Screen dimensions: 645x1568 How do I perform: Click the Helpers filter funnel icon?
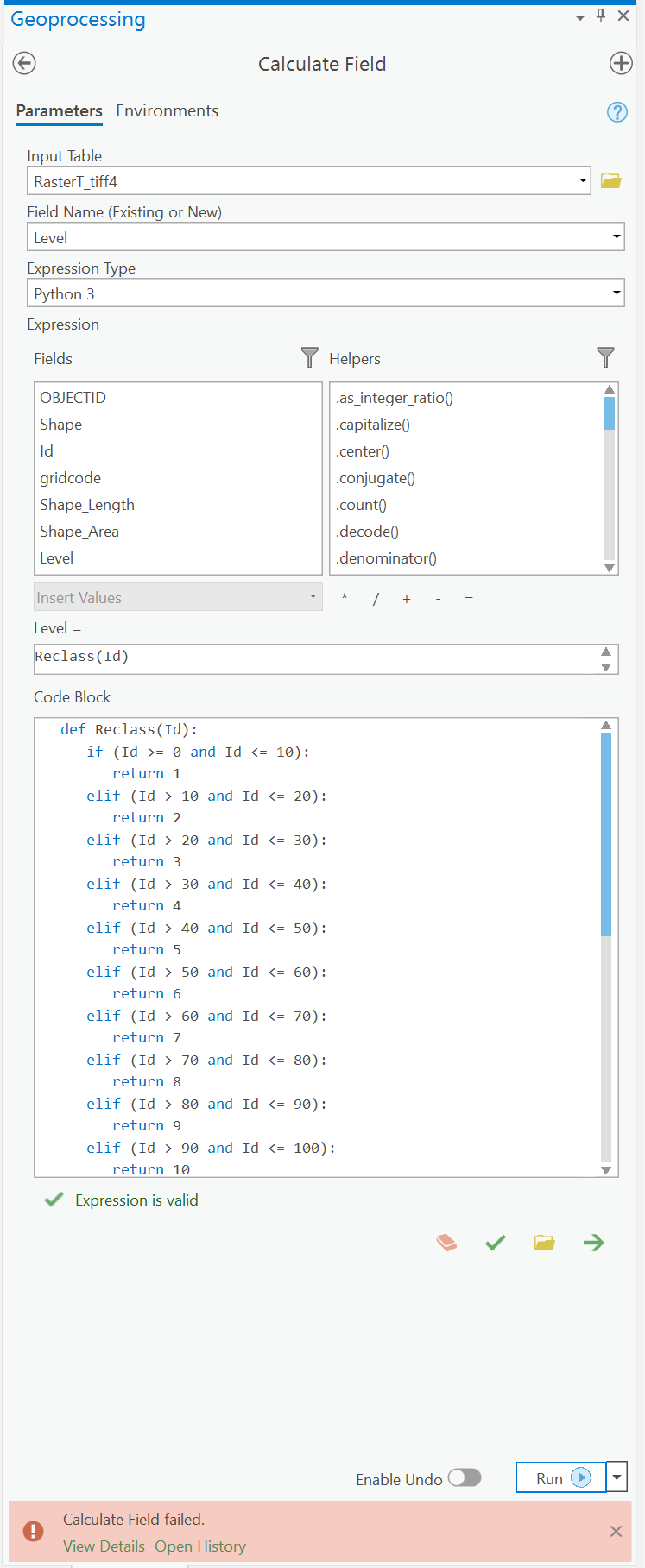click(605, 358)
